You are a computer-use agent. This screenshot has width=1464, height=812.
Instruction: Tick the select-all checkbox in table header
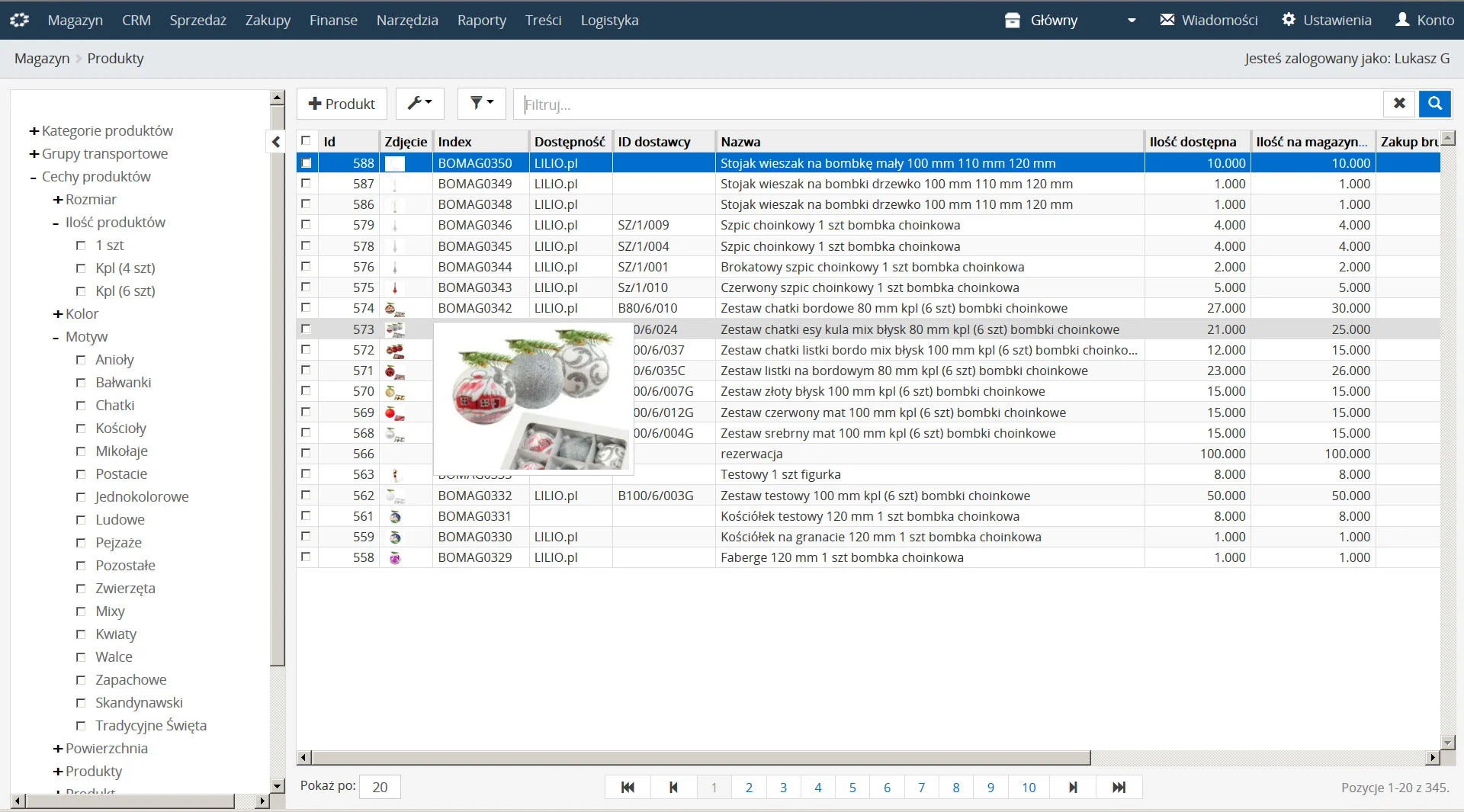(x=306, y=141)
